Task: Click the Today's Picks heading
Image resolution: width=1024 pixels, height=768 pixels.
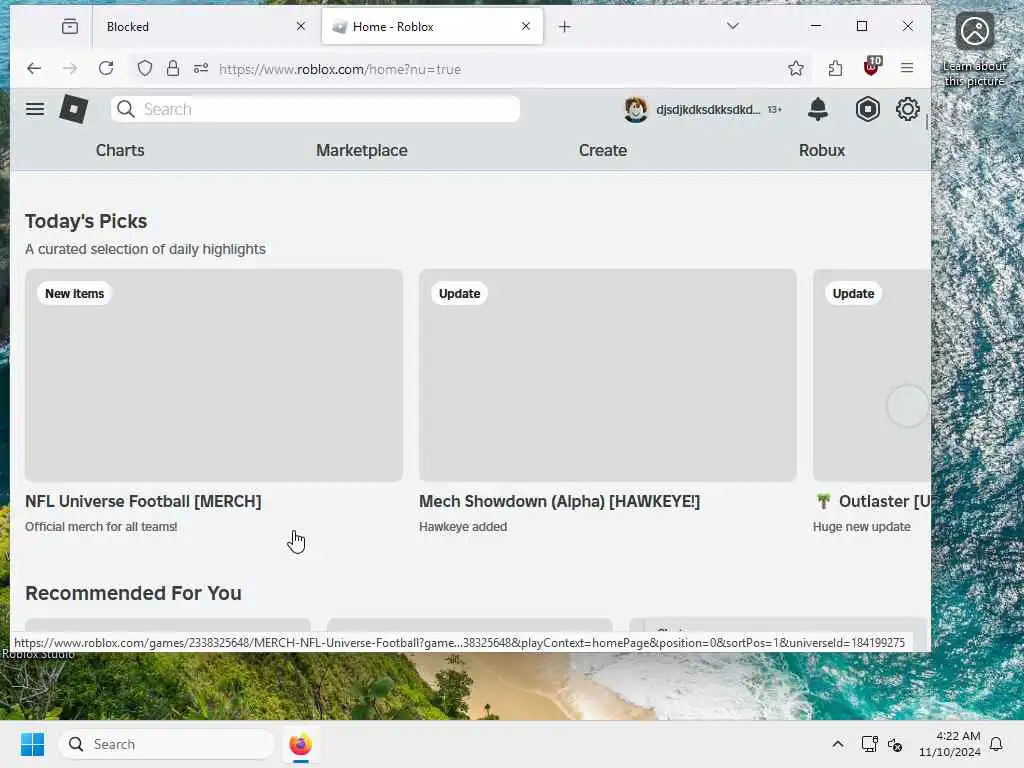Action: [x=86, y=221]
